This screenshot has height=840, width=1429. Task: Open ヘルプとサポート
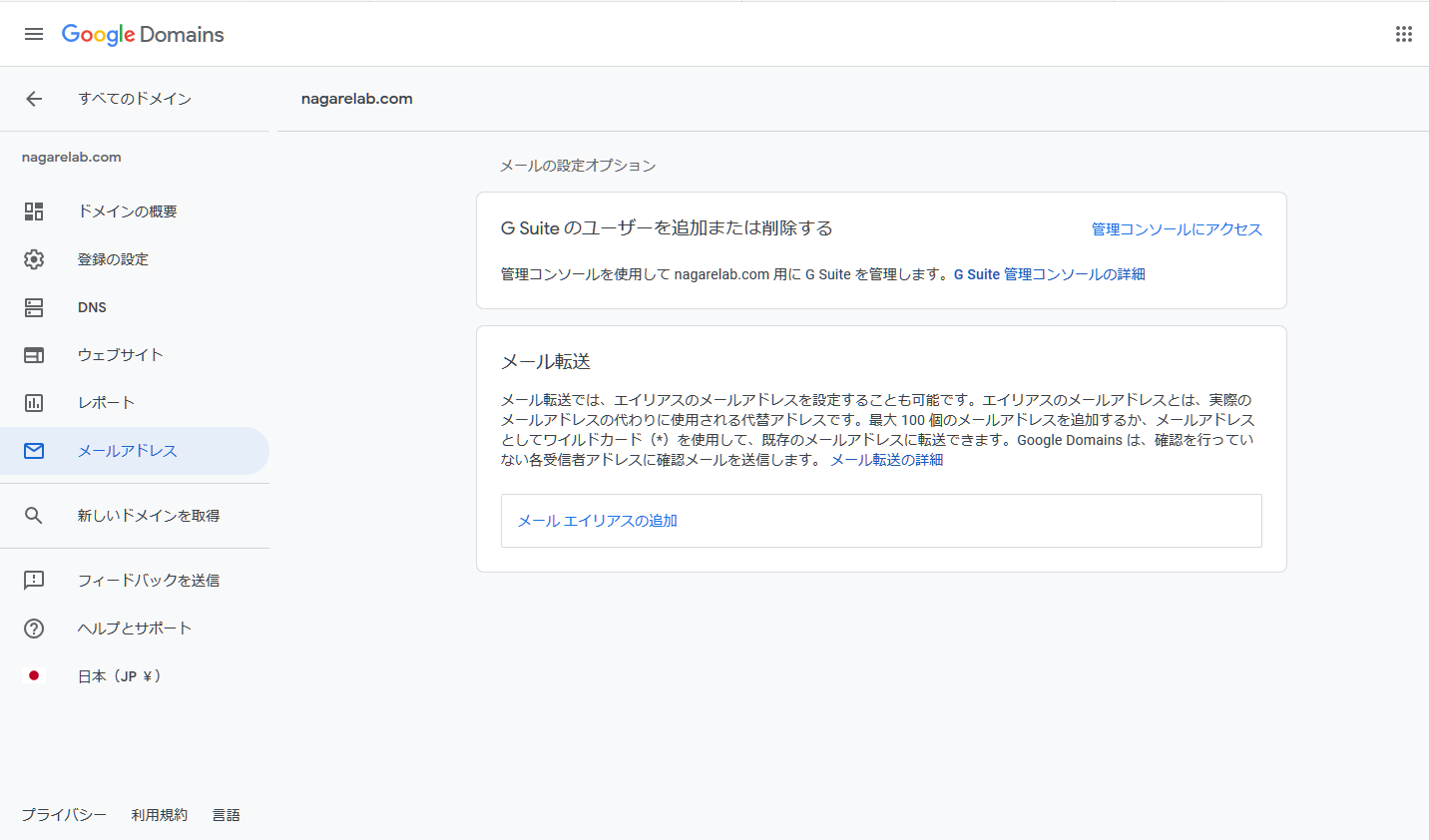(135, 629)
